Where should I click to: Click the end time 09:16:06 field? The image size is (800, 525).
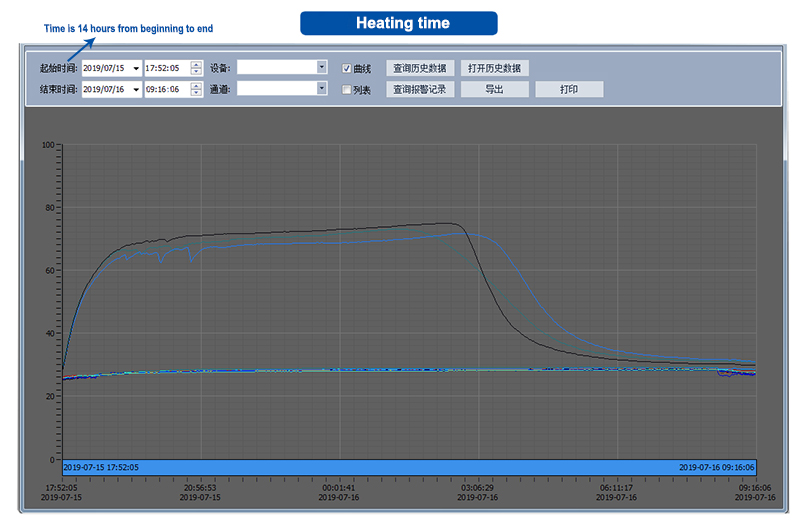coord(165,89)
